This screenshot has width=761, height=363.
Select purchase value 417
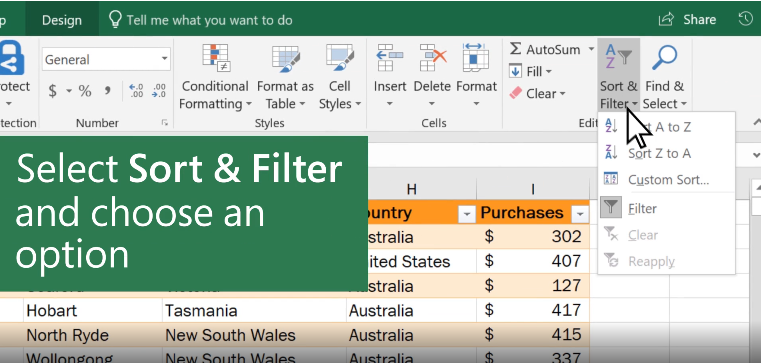click(533, 311)
